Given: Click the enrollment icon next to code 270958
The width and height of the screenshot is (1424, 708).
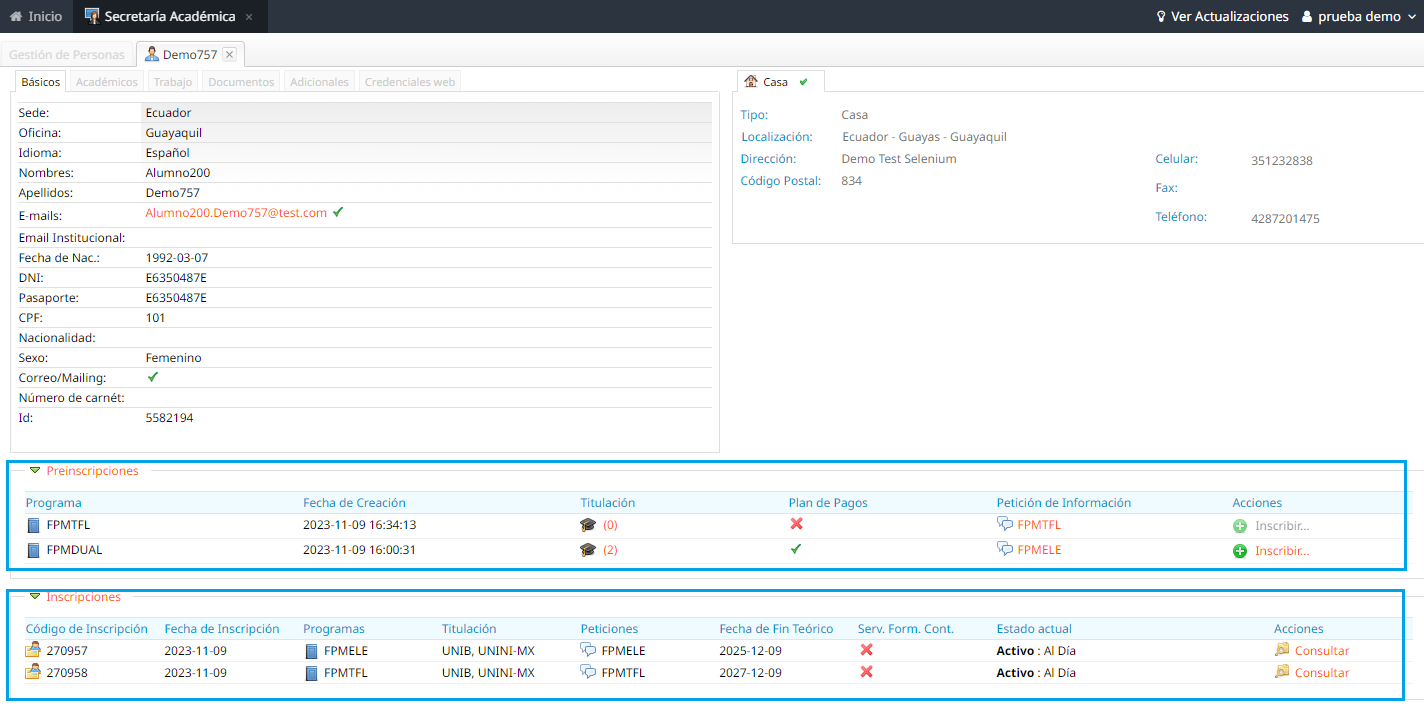Looking at the screenshot, I should (33, 673).
